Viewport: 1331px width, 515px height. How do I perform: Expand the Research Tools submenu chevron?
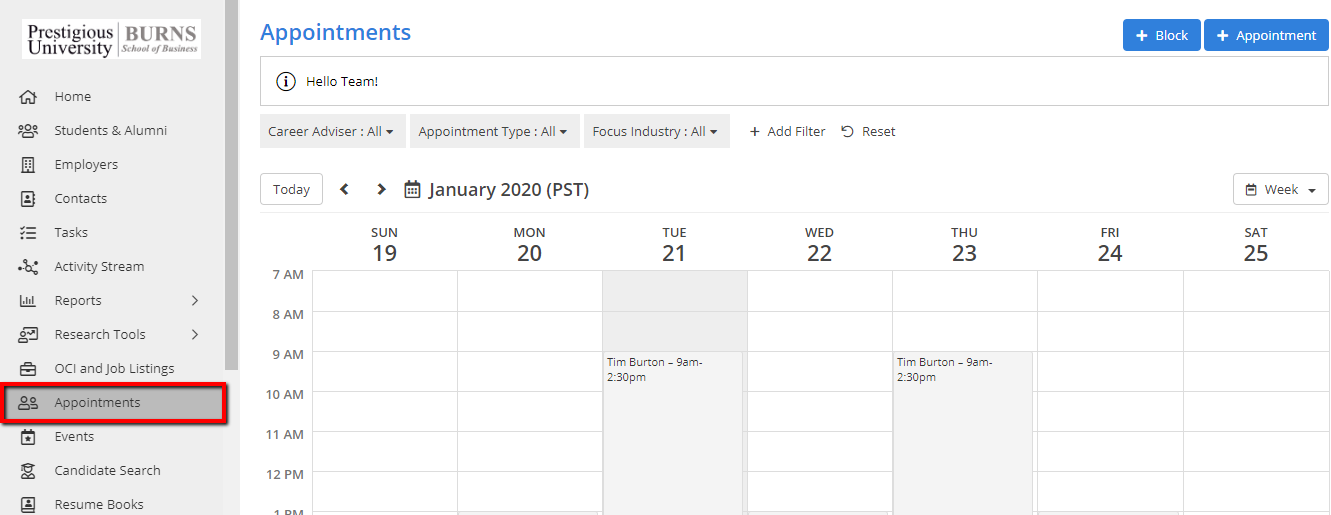(195, 335)
